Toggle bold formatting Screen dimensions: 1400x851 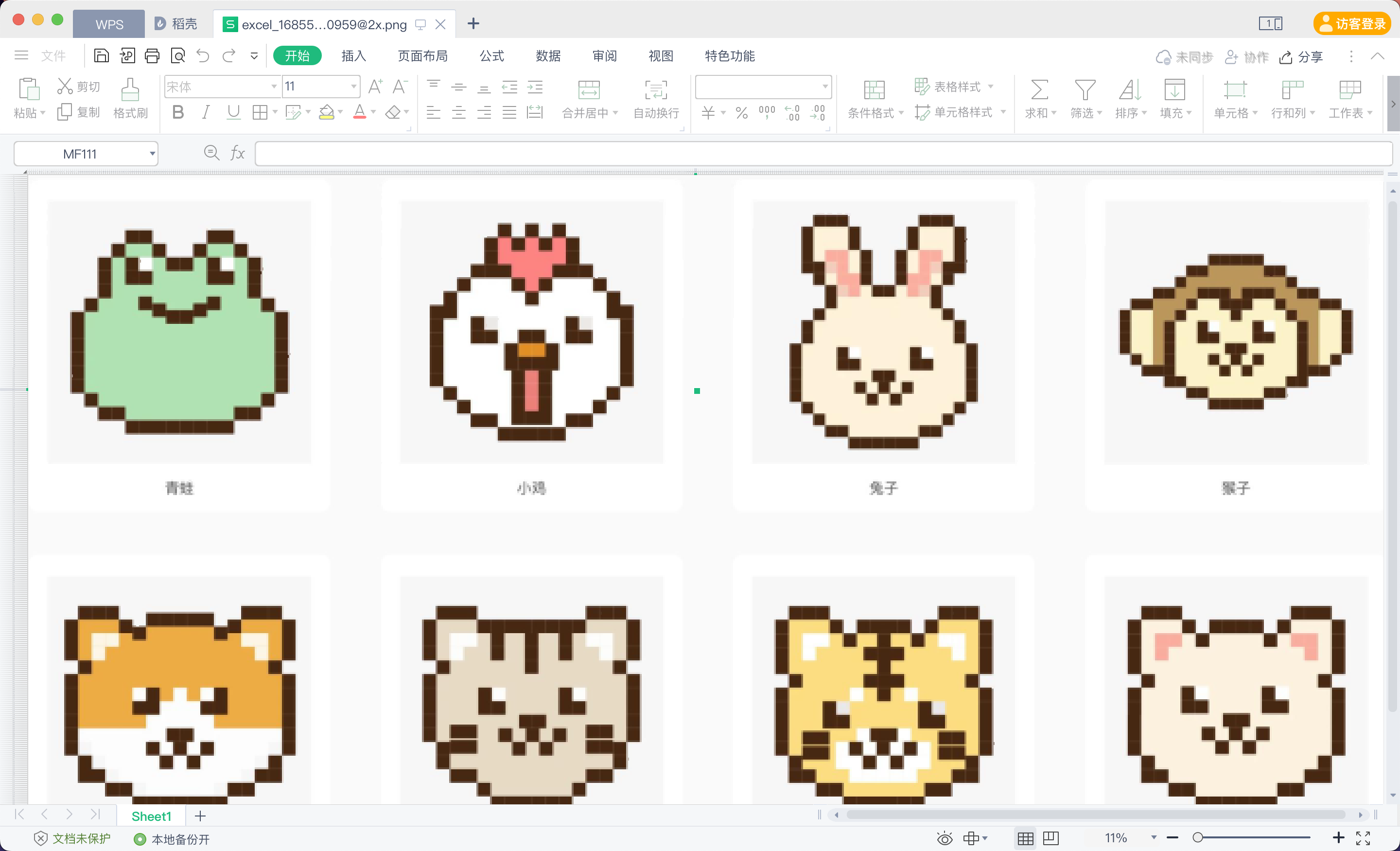(177, 112)
